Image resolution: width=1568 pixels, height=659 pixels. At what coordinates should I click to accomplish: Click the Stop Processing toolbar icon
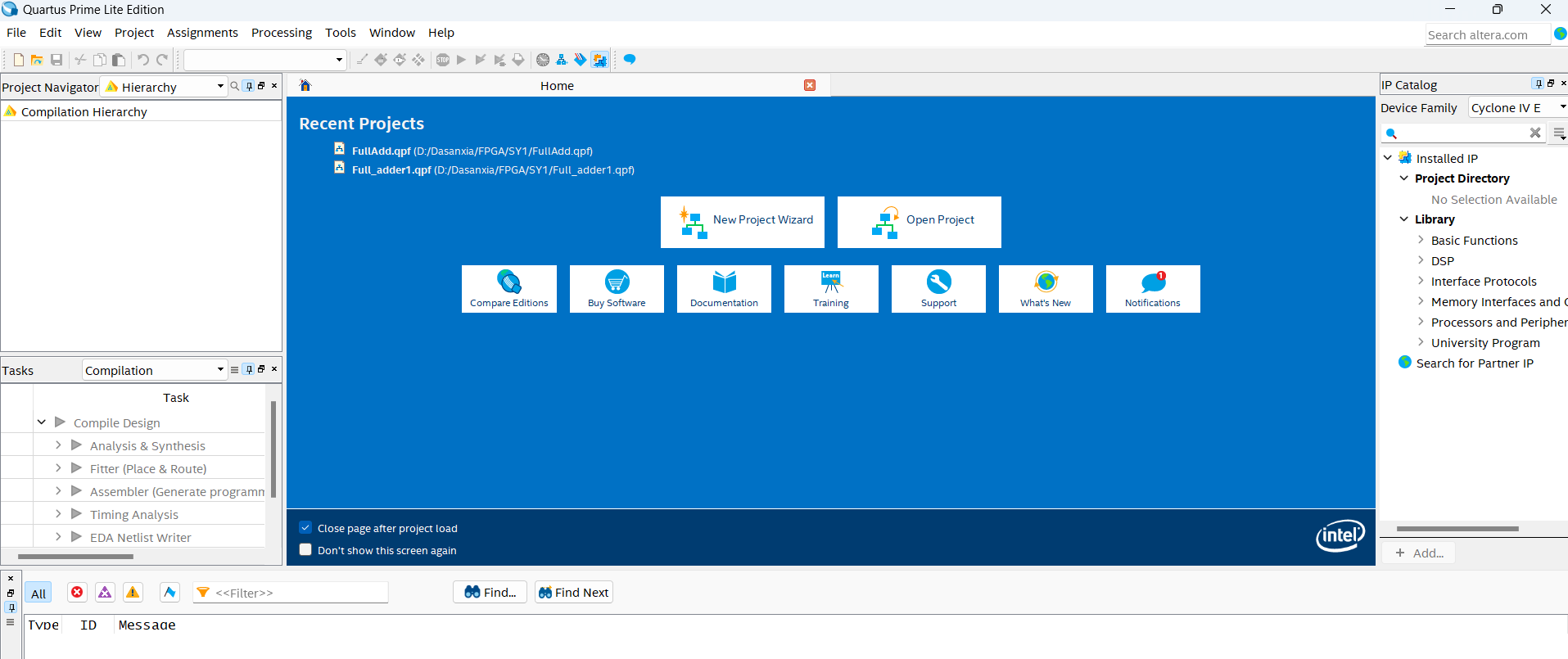443,60
